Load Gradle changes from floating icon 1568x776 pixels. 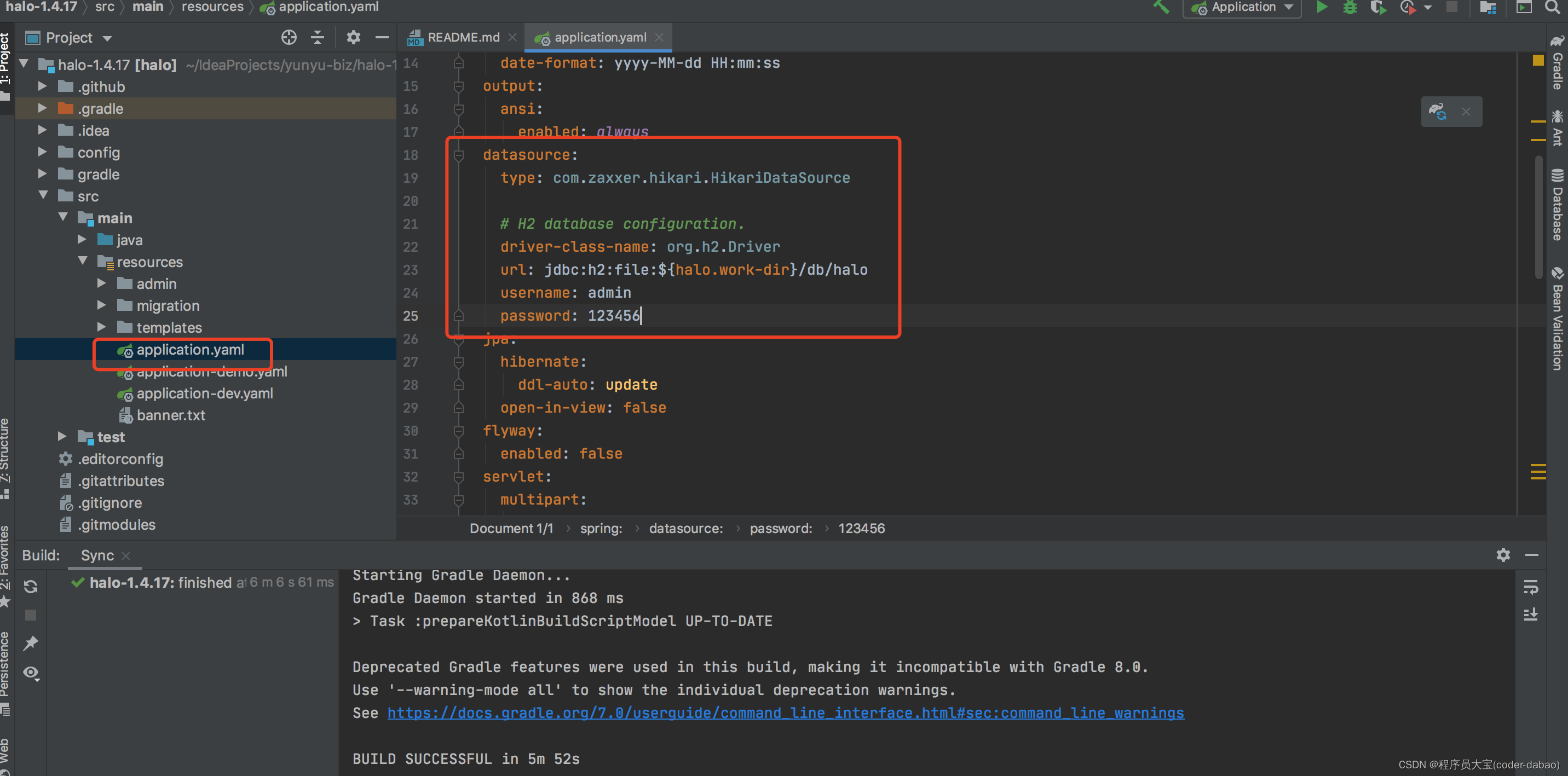coord(1438,112)
